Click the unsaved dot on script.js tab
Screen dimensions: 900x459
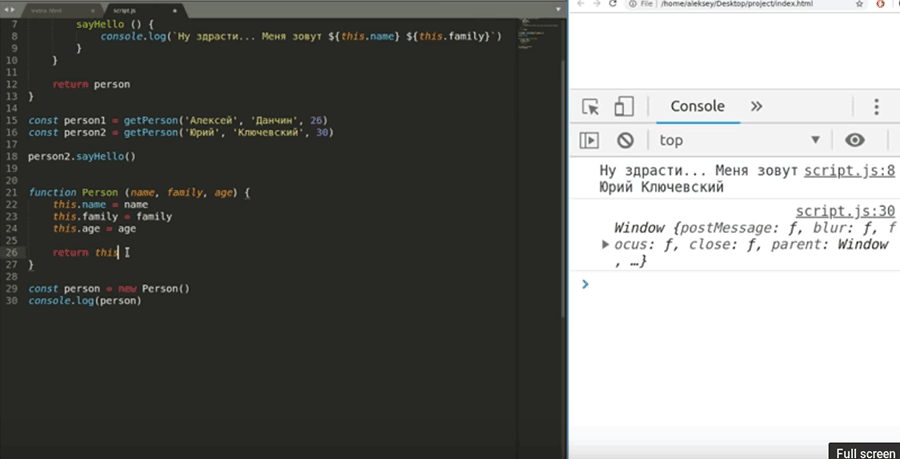click(174, 10)
